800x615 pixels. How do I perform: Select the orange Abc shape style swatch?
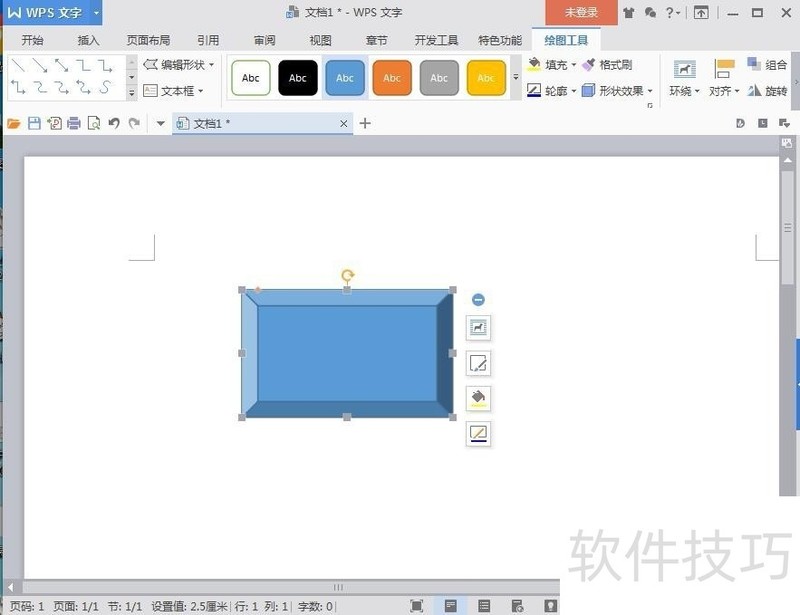(392, 78)
